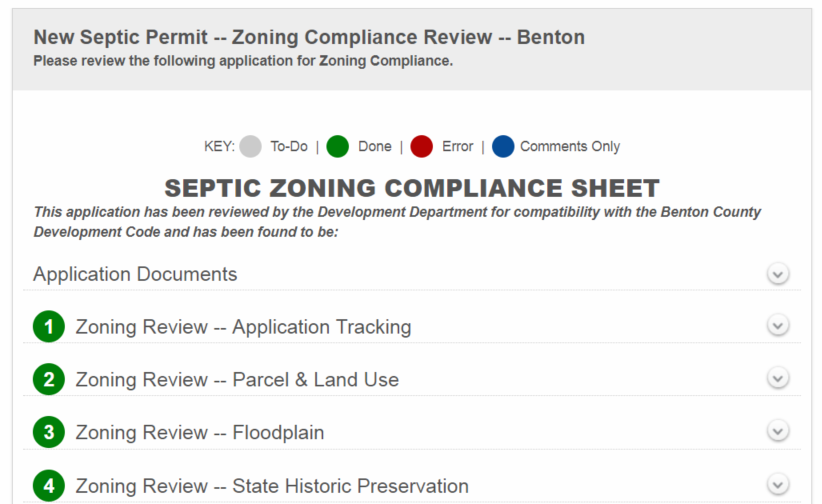Click the red Error key circle
This screenshot has height=504, width=822.
pos(421,146)
